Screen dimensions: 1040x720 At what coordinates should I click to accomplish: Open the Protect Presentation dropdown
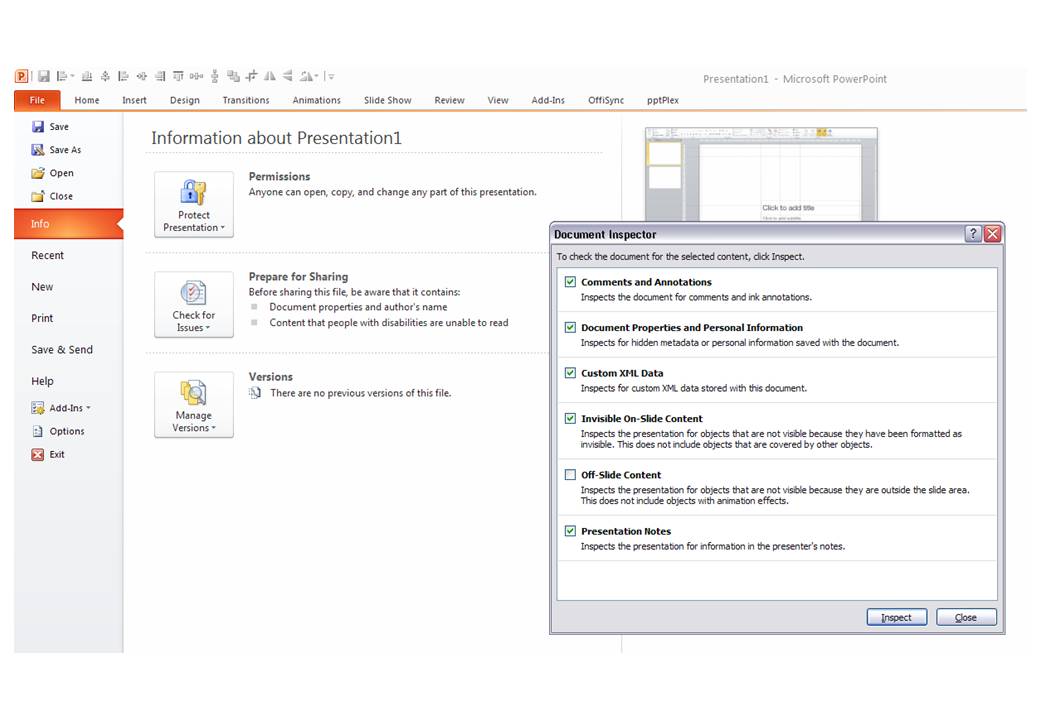tap(194, 204)
